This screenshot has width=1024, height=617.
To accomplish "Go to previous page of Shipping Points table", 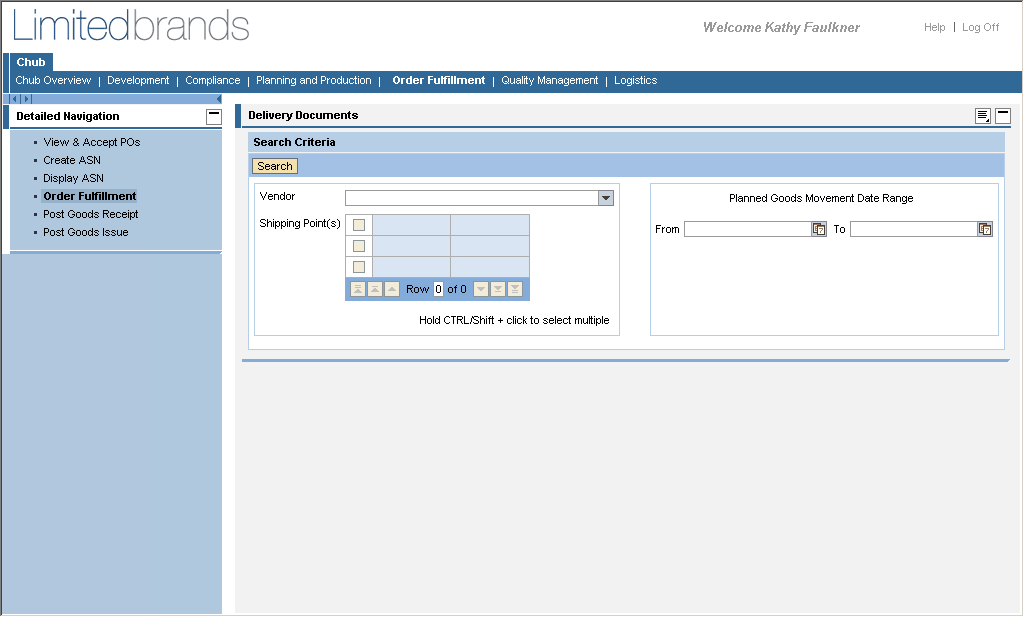I will [375, 289].
